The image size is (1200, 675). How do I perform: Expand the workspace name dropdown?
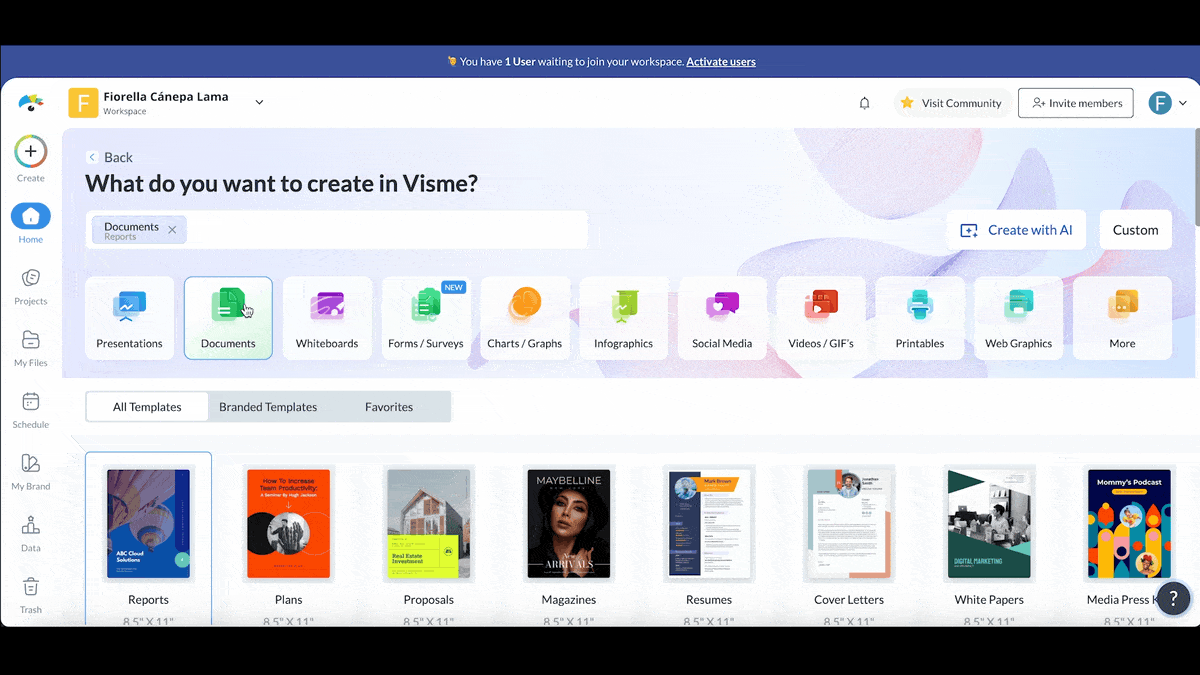tap(259, 102)
